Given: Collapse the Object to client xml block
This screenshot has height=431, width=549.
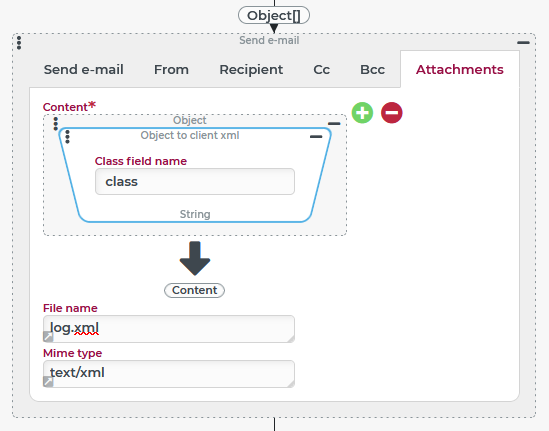Looking at the screenshot, I should pos(316,137).
